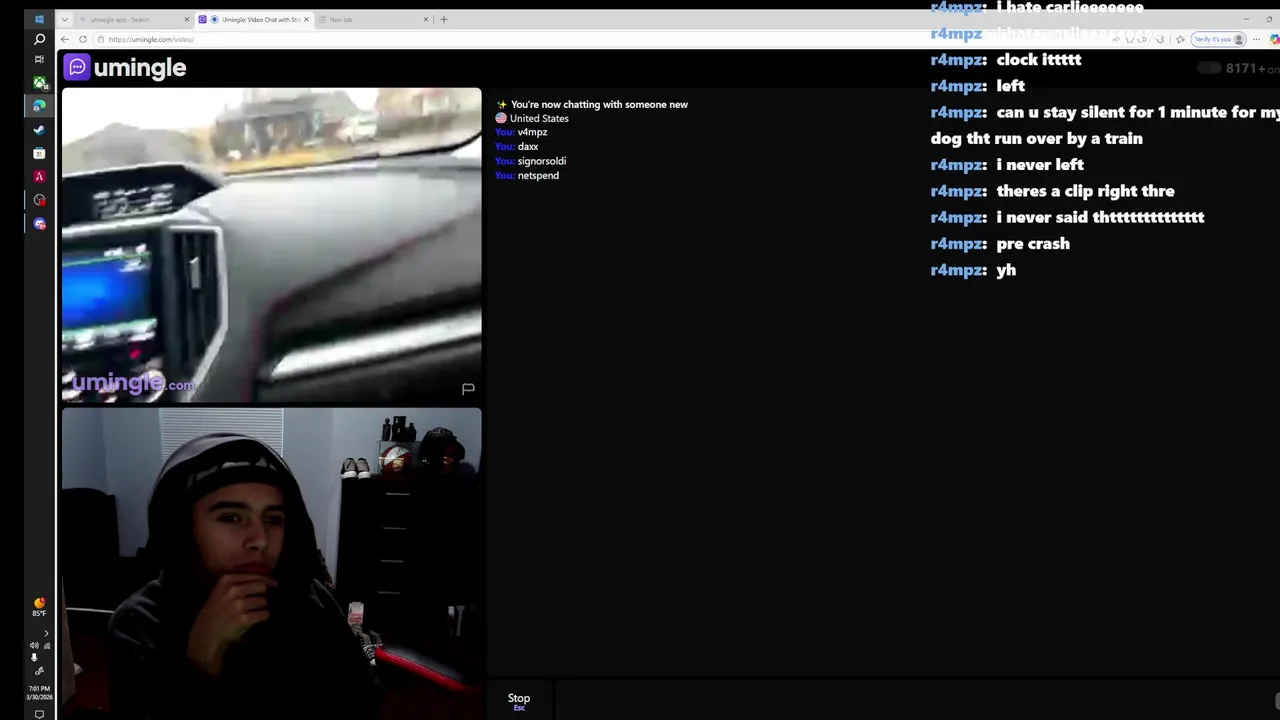The width and height of the screenshot is (1280, 720).
Task: Select the United States country label
Action: click(x=539, y=118)
